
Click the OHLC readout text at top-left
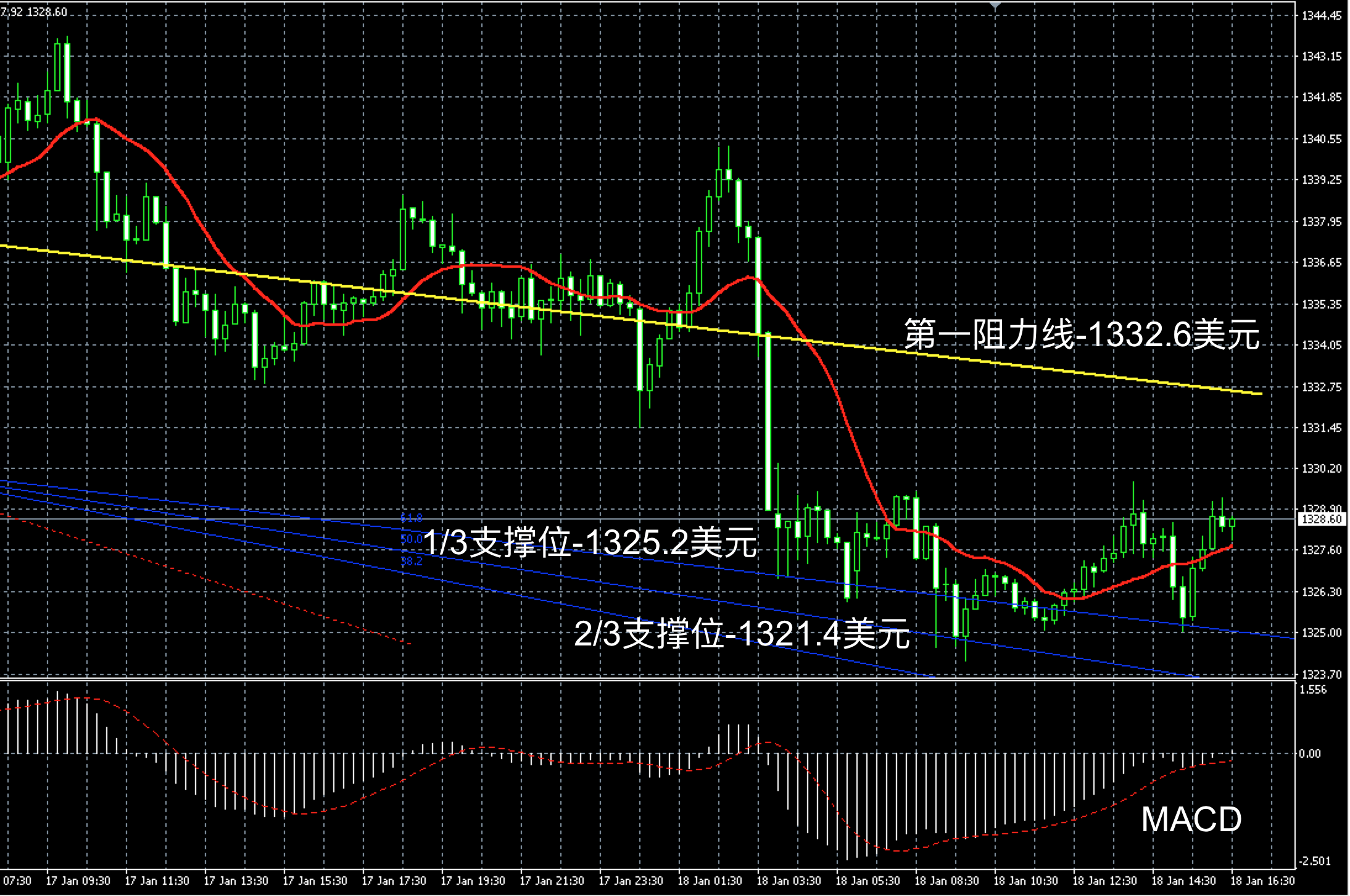tap(34, 12)
